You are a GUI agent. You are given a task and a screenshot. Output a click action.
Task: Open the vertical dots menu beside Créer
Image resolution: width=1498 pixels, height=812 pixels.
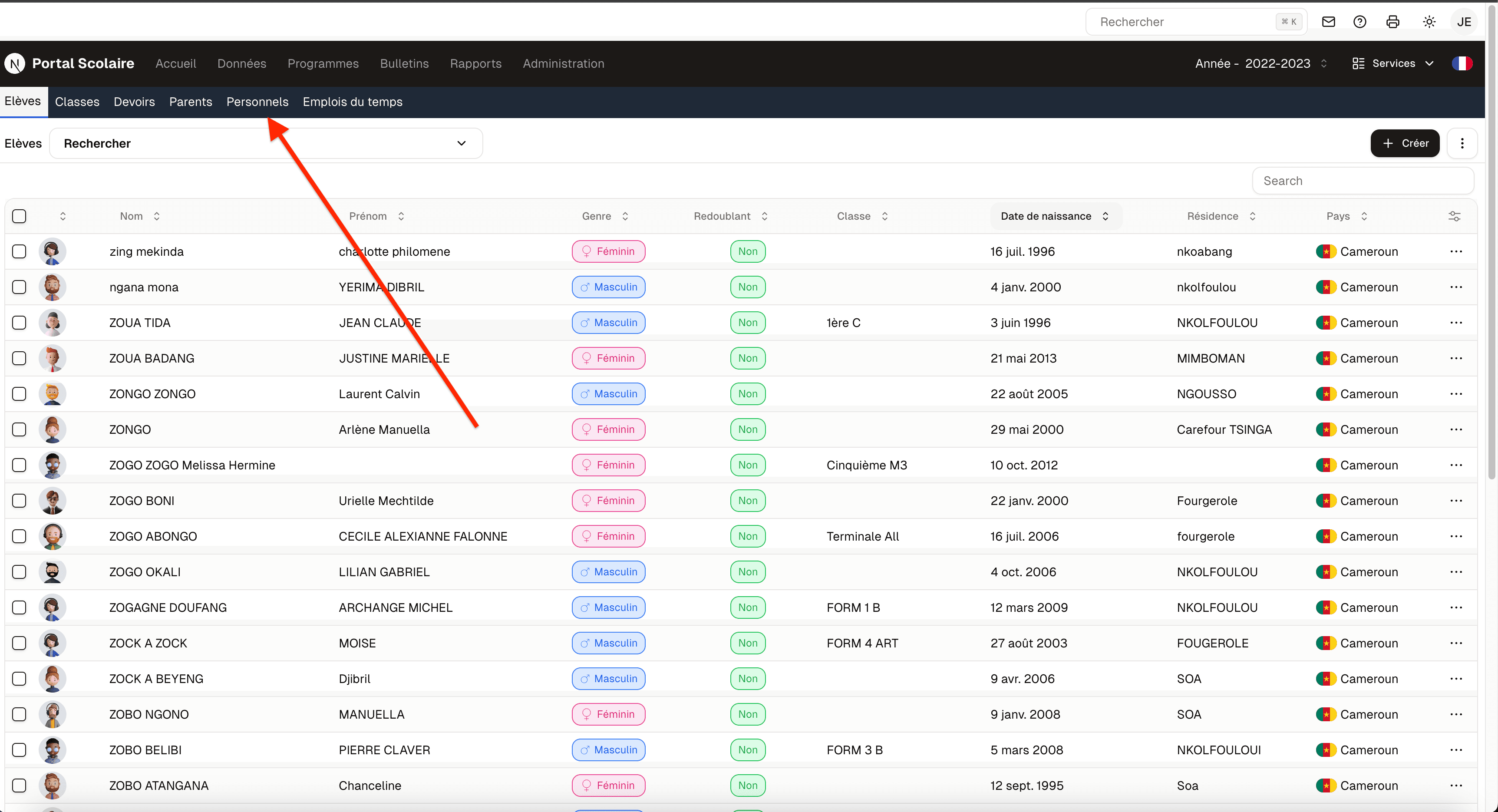click(x=1462, y=143)
